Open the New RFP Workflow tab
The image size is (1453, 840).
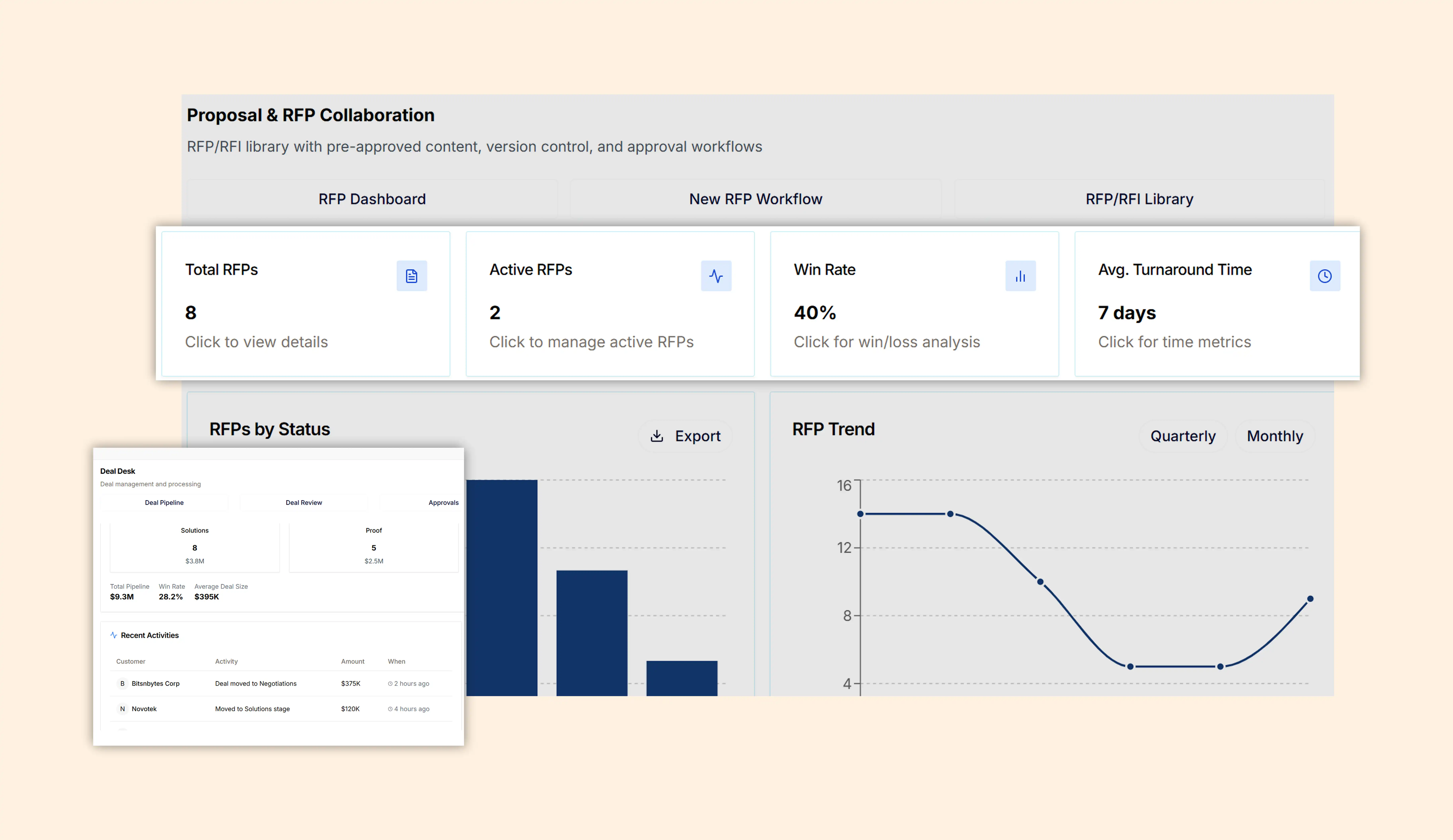point(755,199)
